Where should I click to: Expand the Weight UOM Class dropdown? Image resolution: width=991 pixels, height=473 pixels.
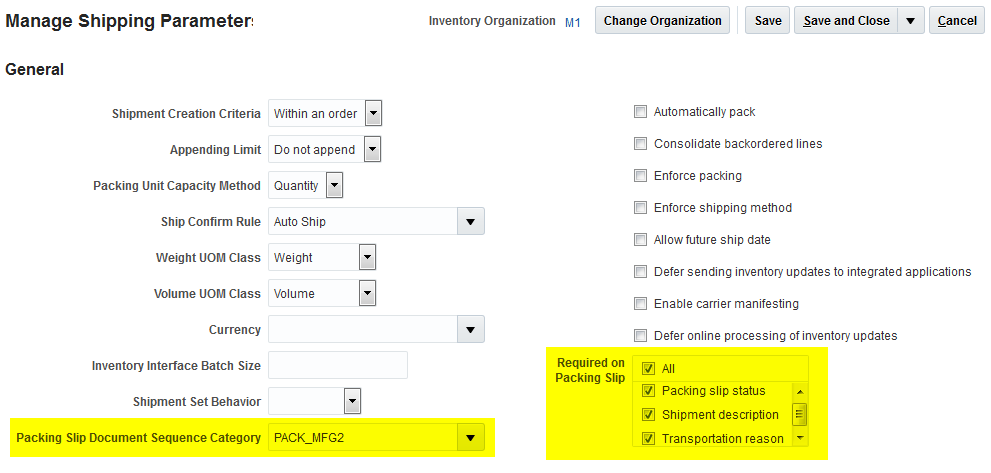tap(367, 257)
